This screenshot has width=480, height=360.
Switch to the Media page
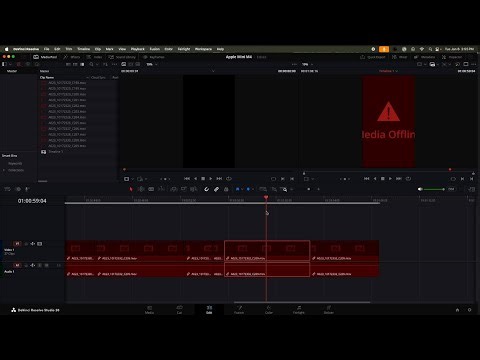tap(149, 309)
